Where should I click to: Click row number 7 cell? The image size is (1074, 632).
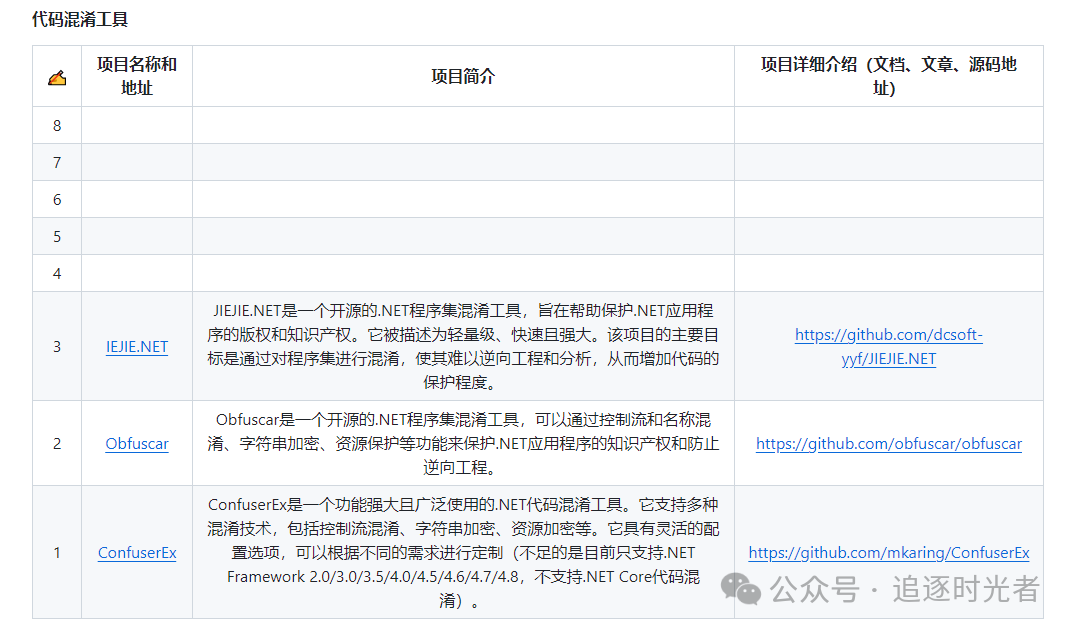tap(57, 162)
